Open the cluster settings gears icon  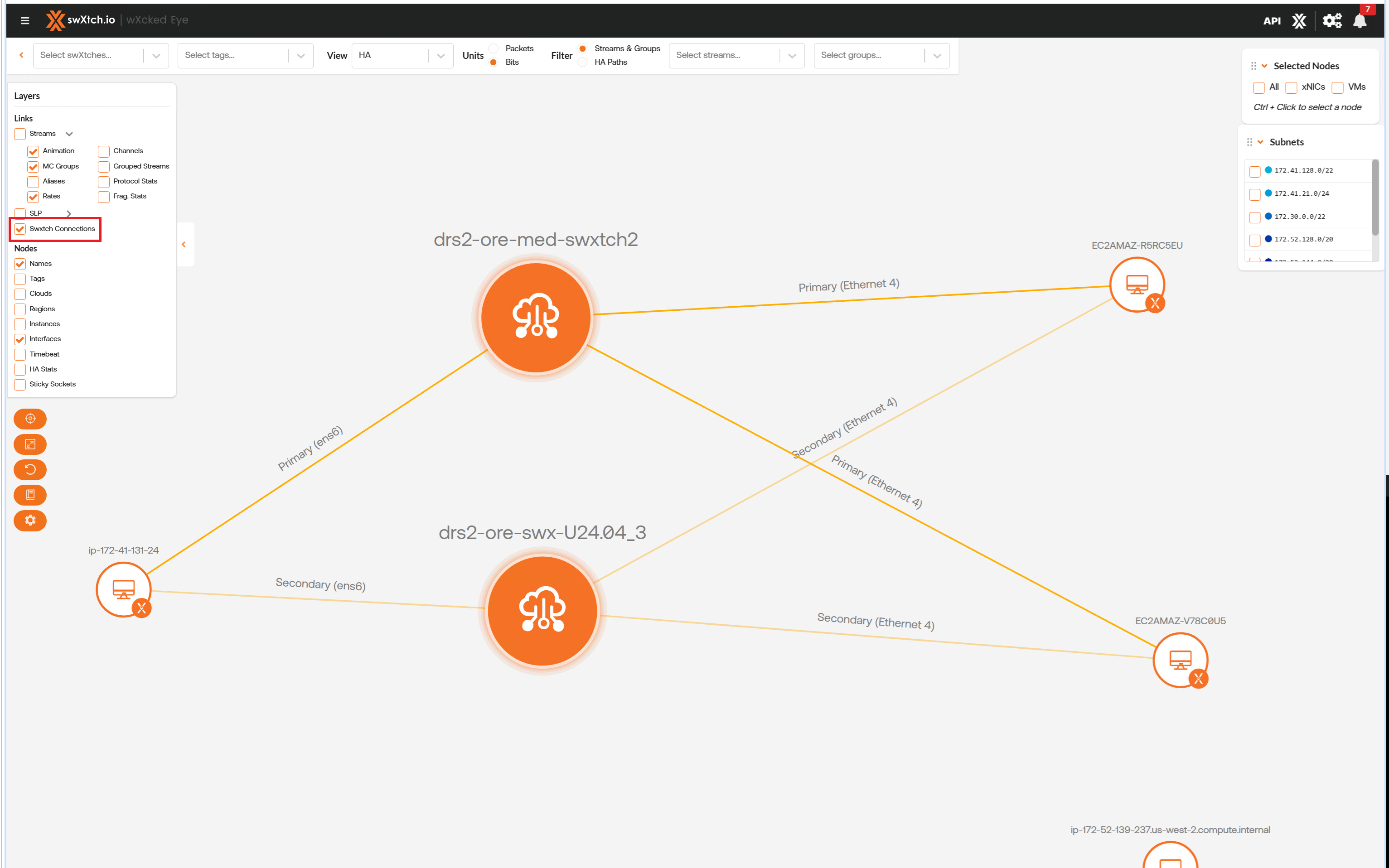point(1331,21)
